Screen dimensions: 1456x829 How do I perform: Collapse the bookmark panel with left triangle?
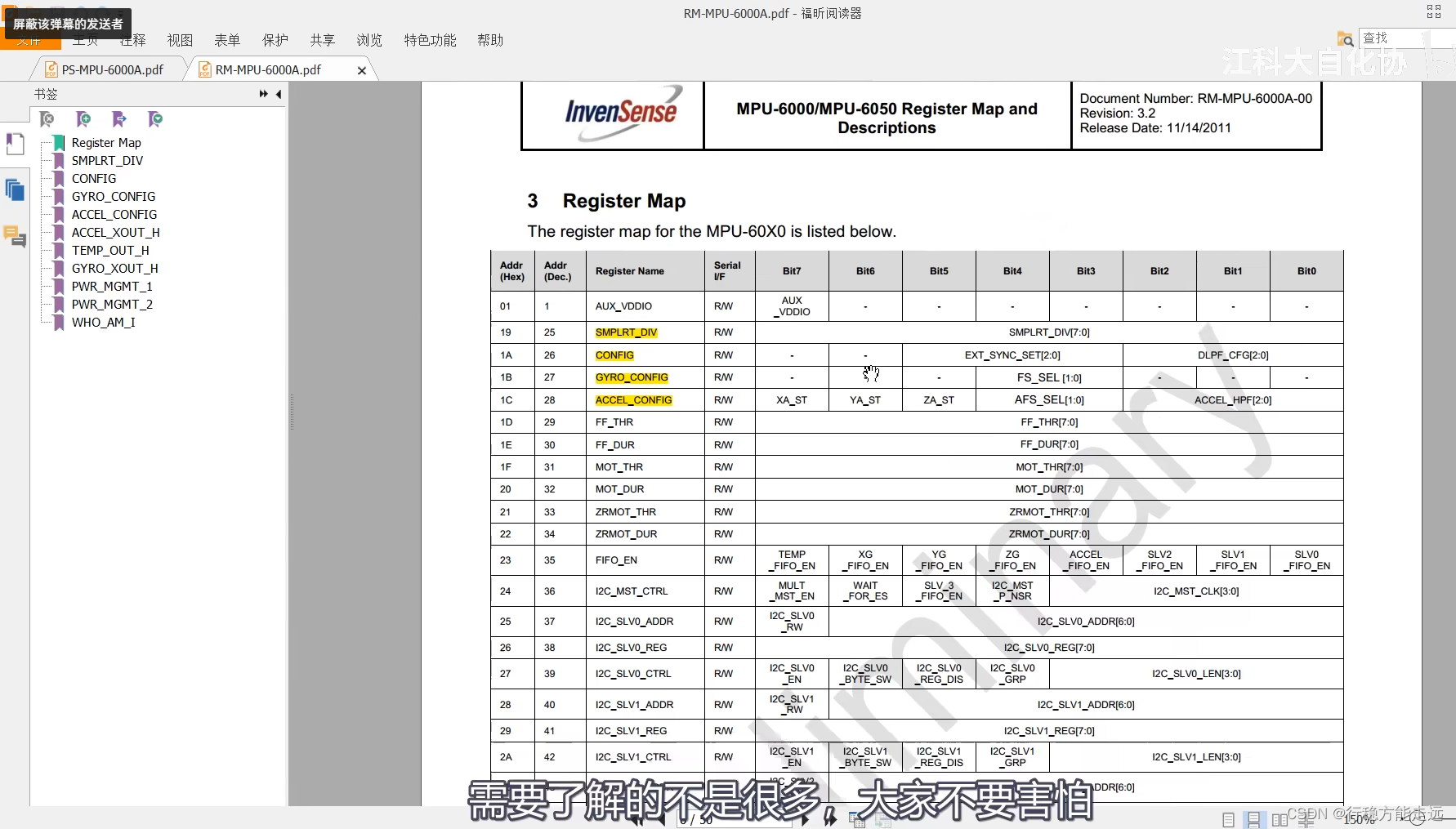279,94
